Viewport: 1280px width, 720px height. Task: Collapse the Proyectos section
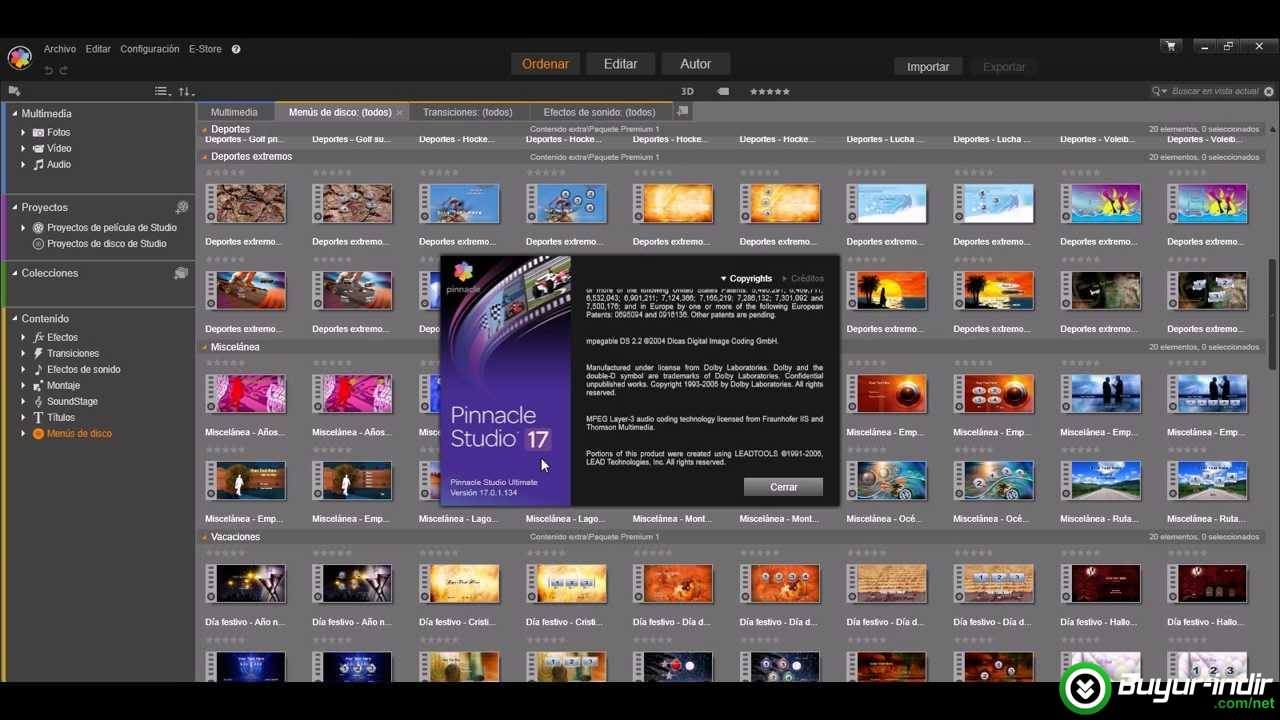click(x=15, y=207)
